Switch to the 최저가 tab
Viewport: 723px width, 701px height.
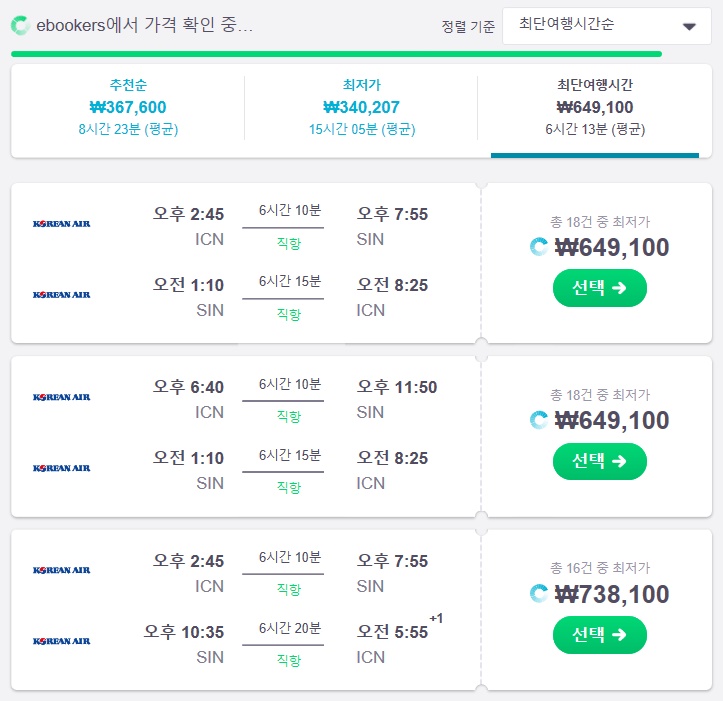(x=362, y=107)
